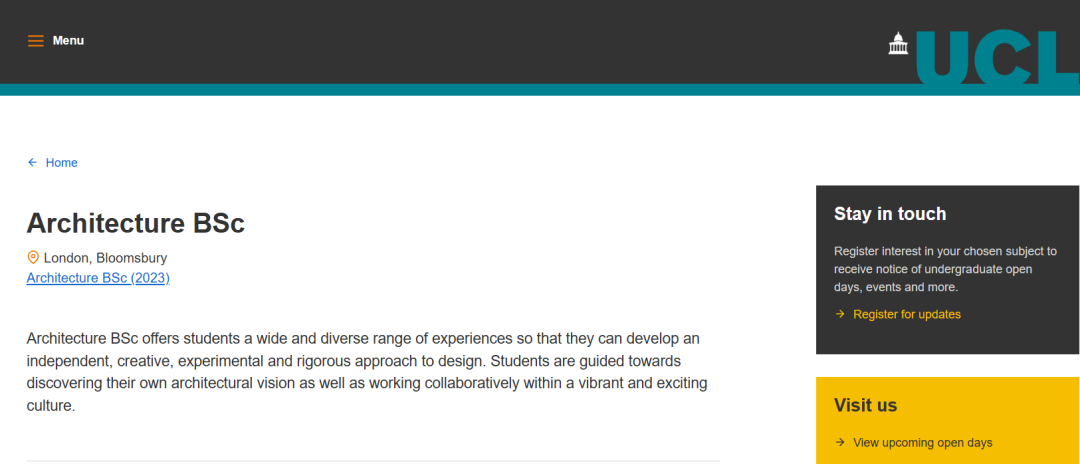Screen dimensions: 1080x464
Task: Click the UCL dome building icon
Action: (x=898, y=43)
